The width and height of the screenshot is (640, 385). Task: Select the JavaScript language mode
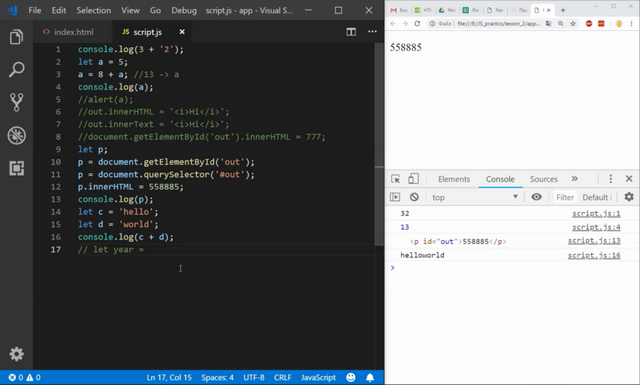click(318, 377)
